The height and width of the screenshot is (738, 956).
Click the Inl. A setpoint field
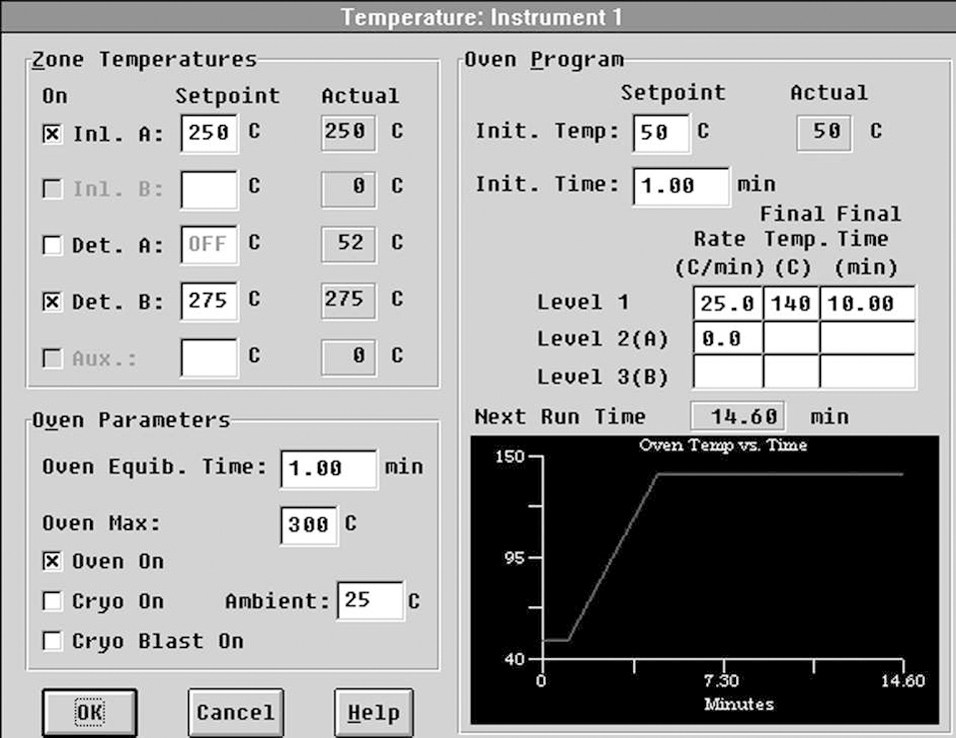pyautogui.click(x=209, y=133)
